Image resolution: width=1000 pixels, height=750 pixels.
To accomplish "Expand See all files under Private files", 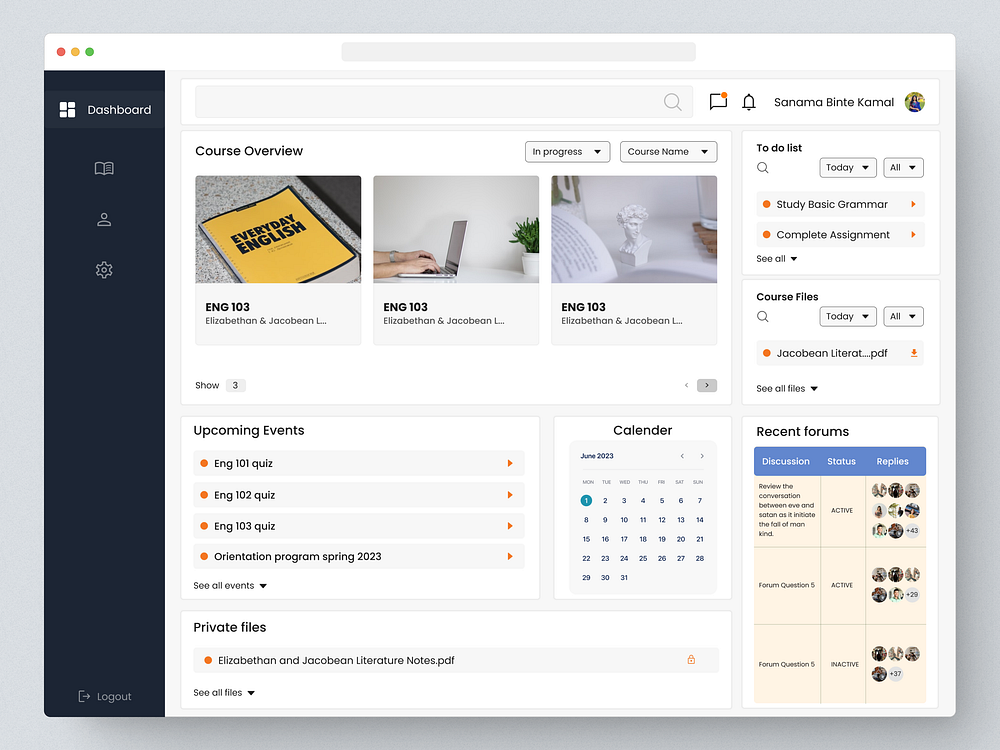I will 224,693.
